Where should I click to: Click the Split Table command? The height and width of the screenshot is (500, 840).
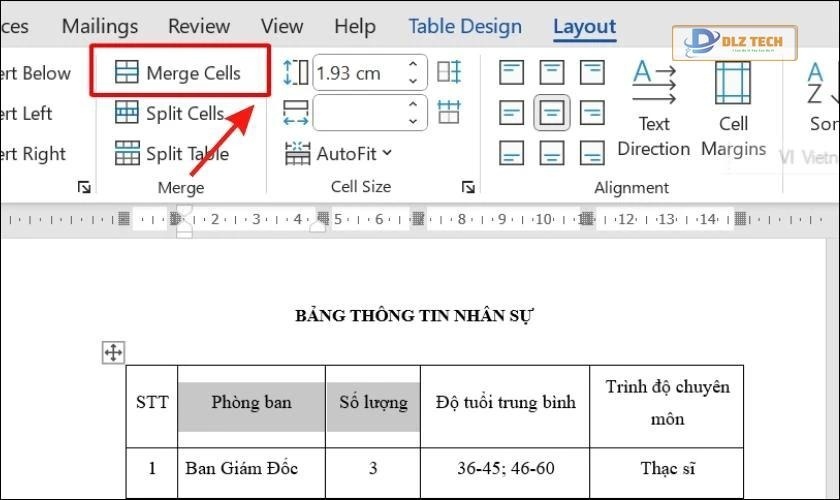172,154
